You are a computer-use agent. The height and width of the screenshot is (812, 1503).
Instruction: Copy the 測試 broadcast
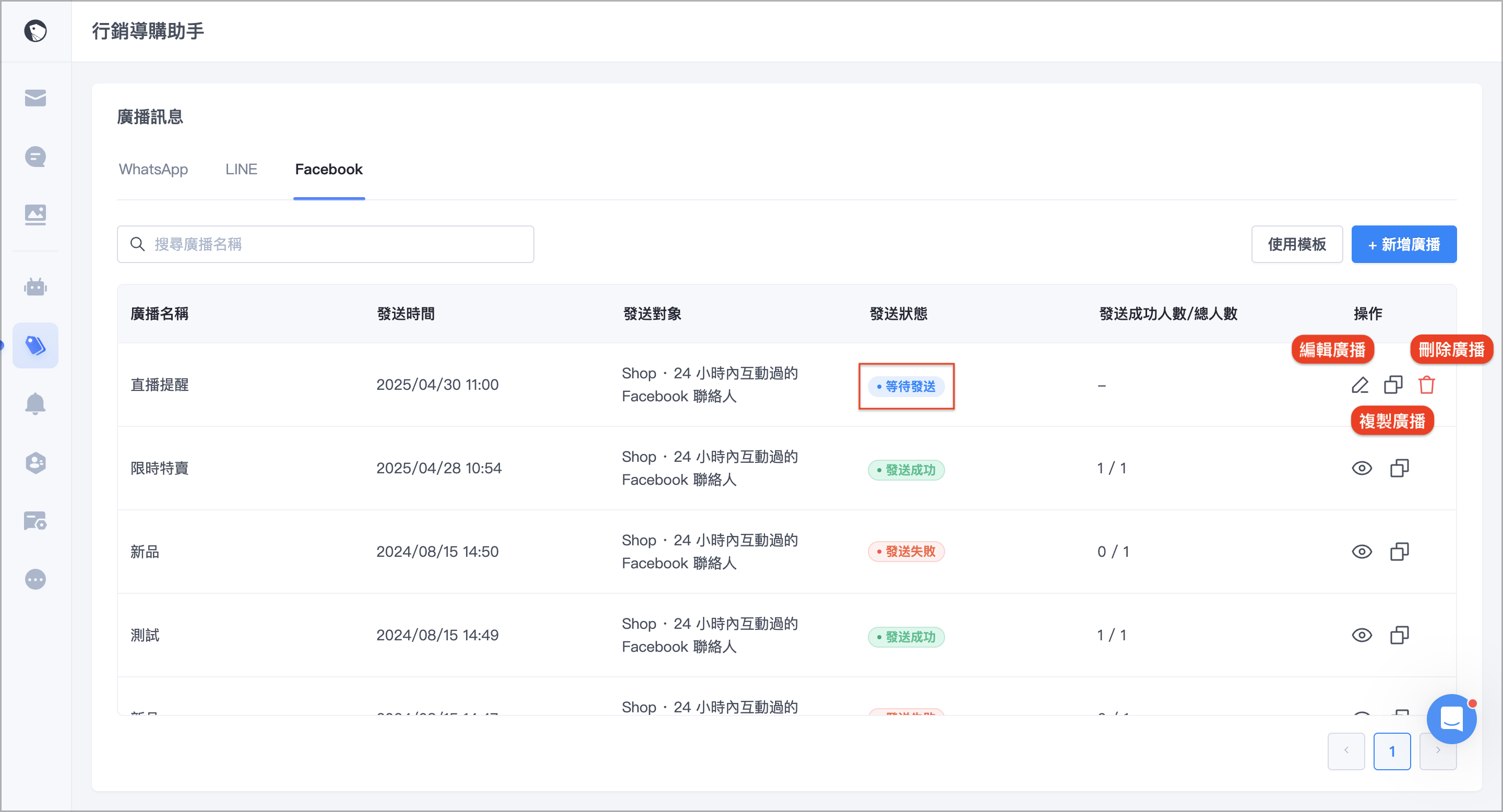pyautogui.click(x=1400, y=635)
